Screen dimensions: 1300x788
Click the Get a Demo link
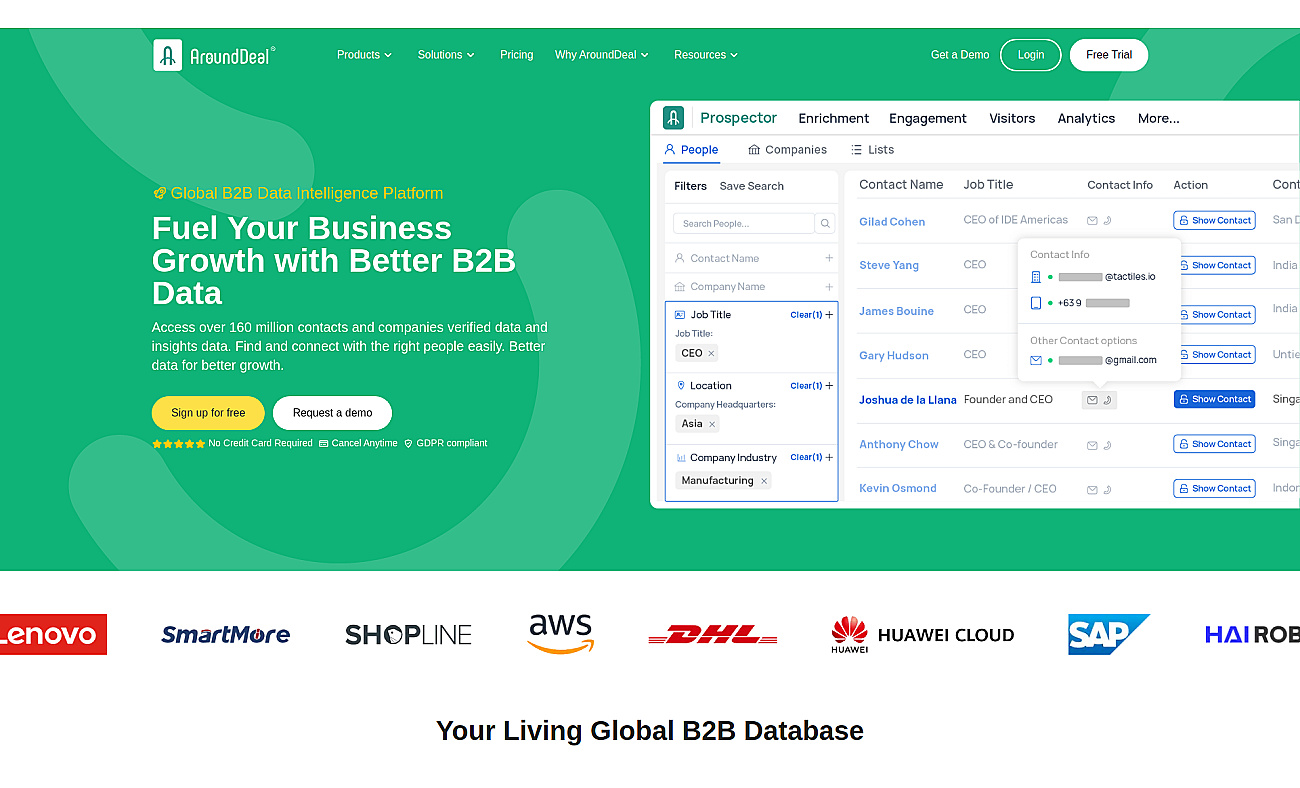[x=960, y=55]
